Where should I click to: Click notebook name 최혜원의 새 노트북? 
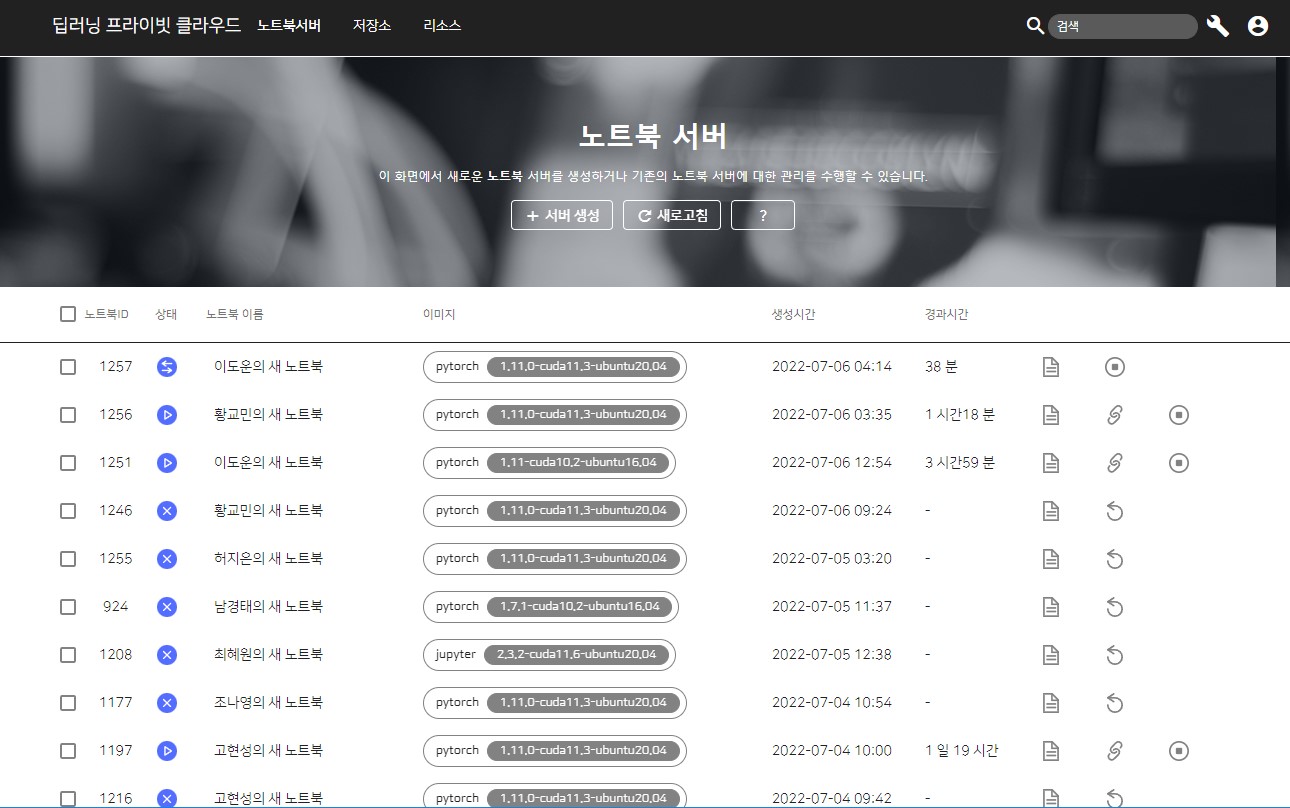[268, 655]
